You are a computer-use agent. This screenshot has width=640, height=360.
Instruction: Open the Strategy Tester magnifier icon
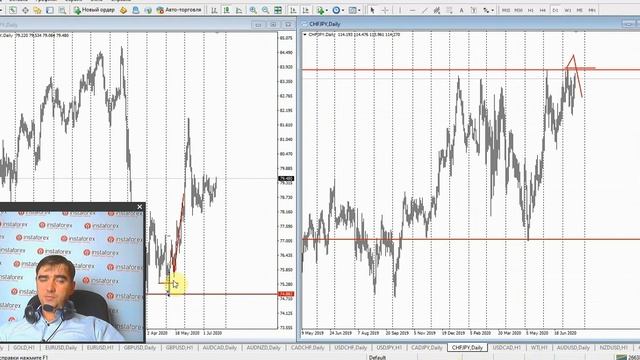click(62, 10)
